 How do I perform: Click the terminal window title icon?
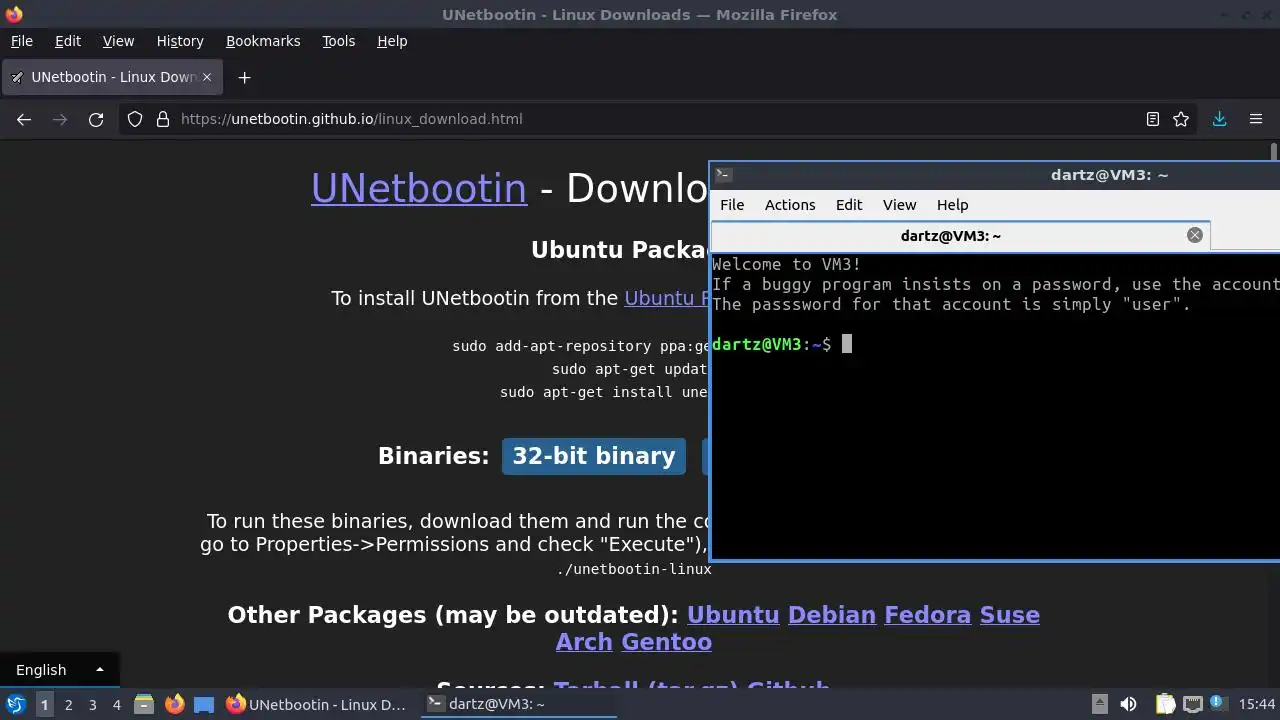point(724,175)
